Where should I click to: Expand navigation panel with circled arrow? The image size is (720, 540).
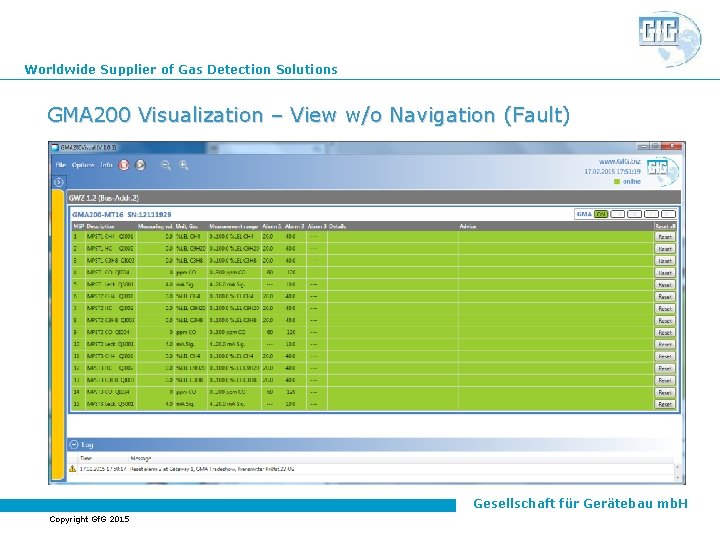point(58,182)
